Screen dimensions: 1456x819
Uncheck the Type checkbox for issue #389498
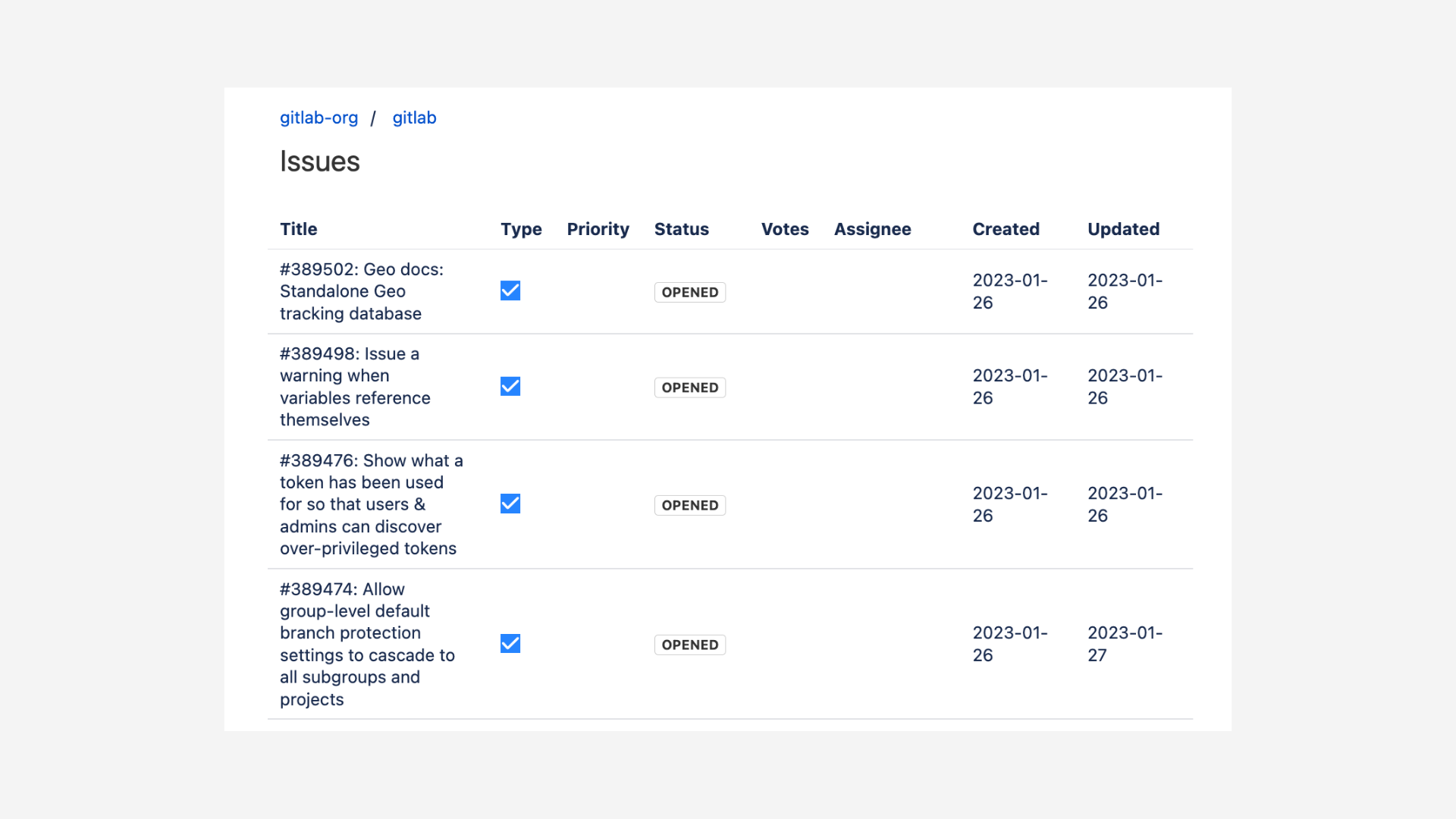510,386
